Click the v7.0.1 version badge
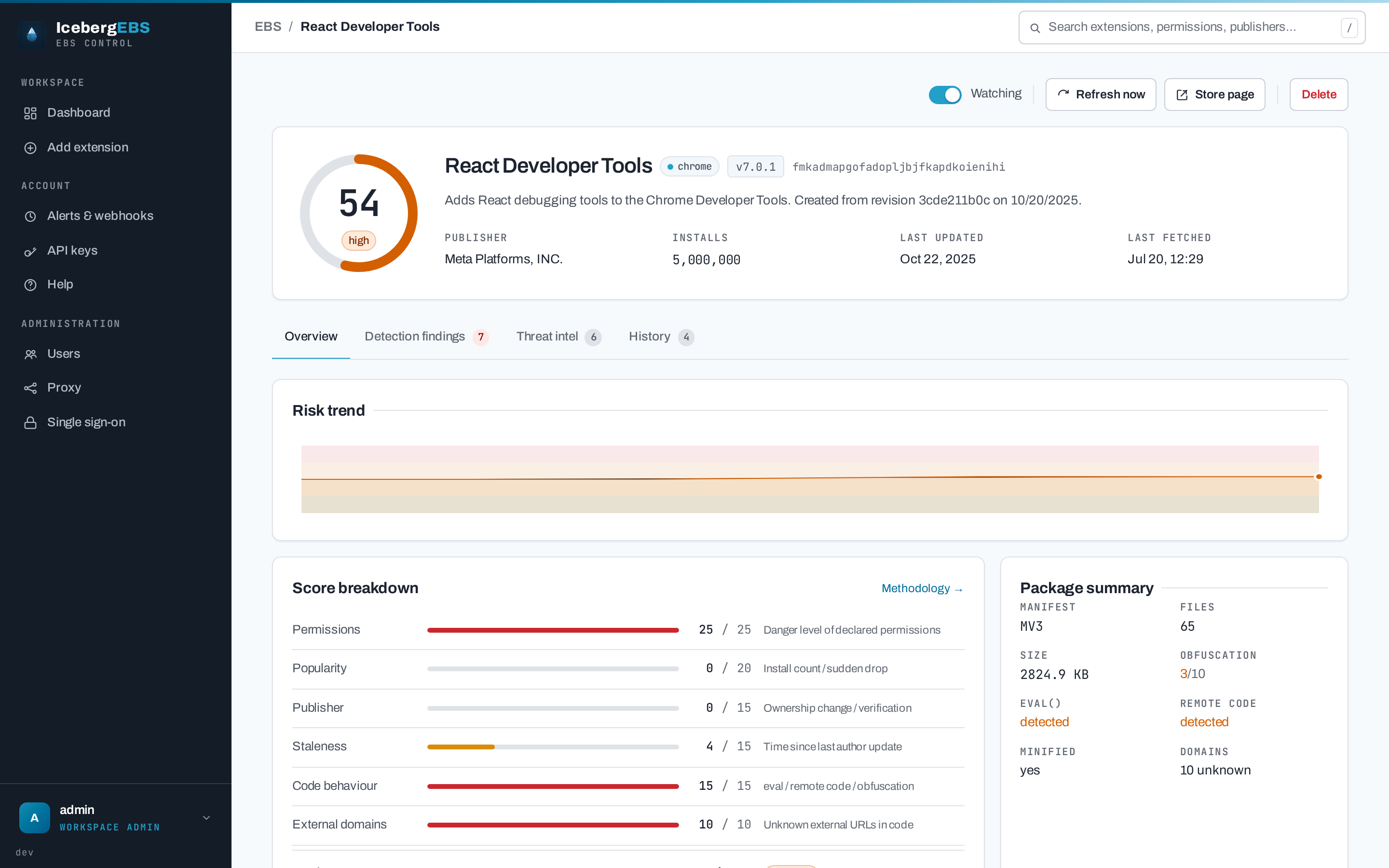Screen dimensions: 1389x868 pos(755,166)
